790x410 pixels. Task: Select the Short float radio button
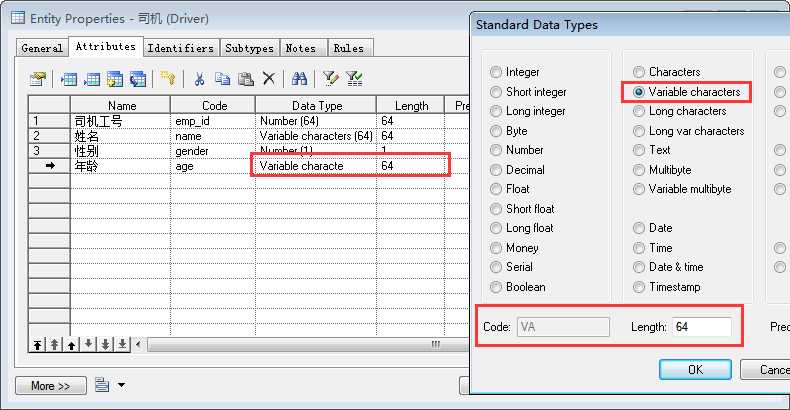tap(496, 209)
